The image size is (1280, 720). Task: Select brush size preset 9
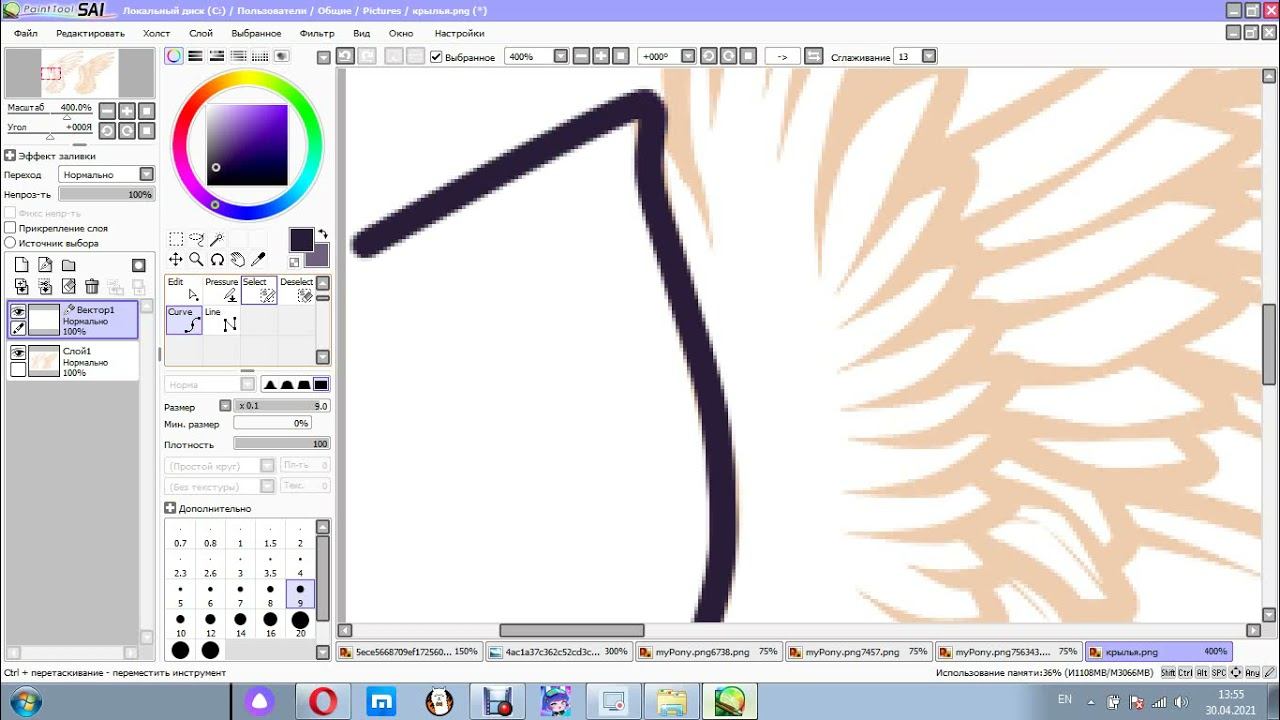tap(300, 595)
